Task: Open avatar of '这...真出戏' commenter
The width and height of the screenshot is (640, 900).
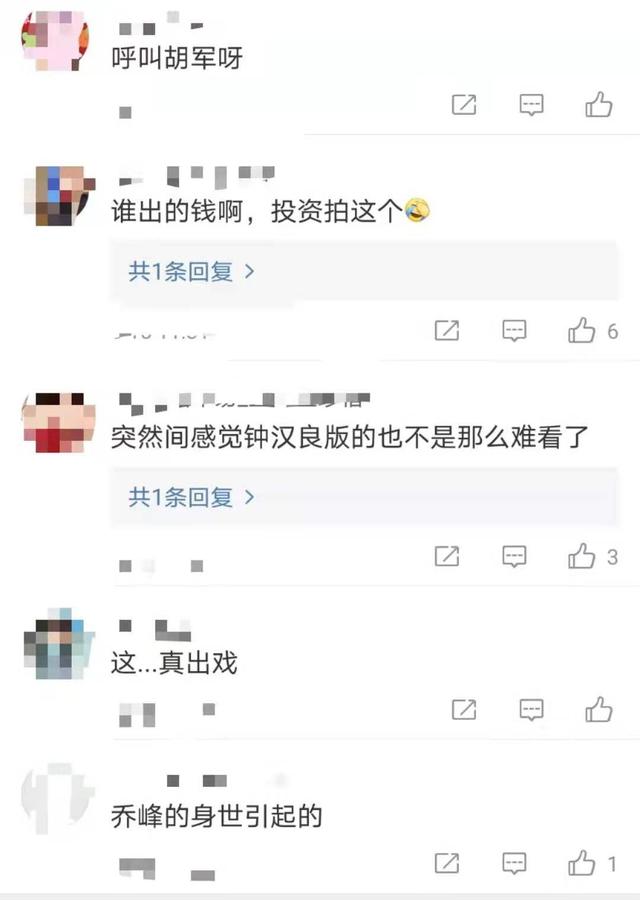Action: tap(59, 643)
